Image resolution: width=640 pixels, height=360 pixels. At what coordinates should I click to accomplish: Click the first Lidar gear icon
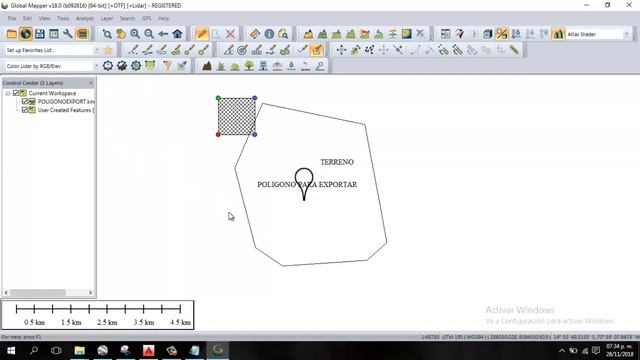point(108,66)
